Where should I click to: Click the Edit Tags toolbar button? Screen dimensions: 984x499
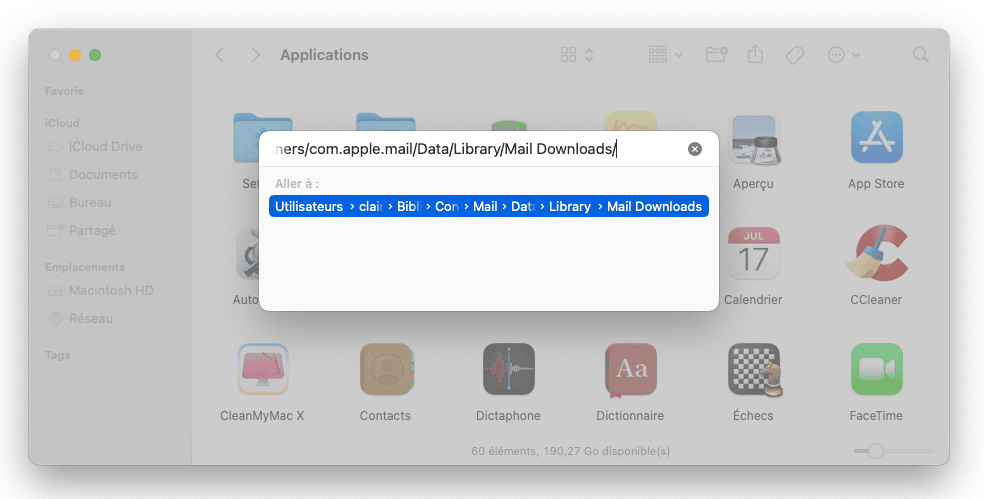point(794,55)
